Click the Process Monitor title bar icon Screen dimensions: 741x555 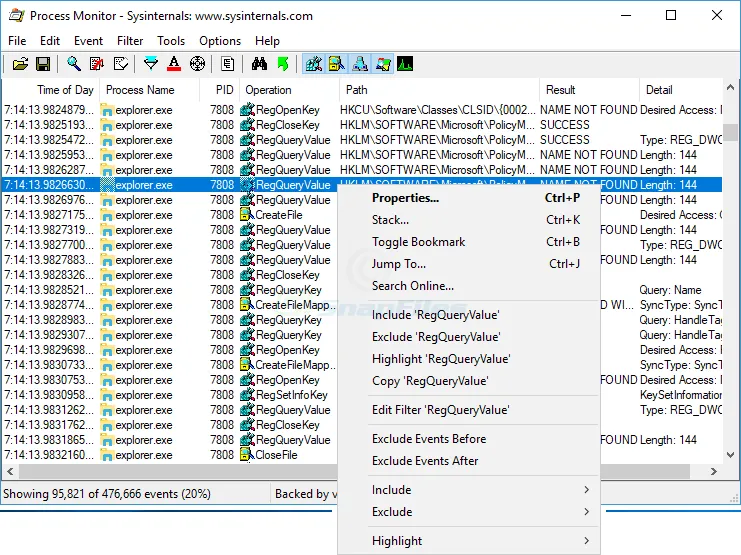(x=17, y=16)
